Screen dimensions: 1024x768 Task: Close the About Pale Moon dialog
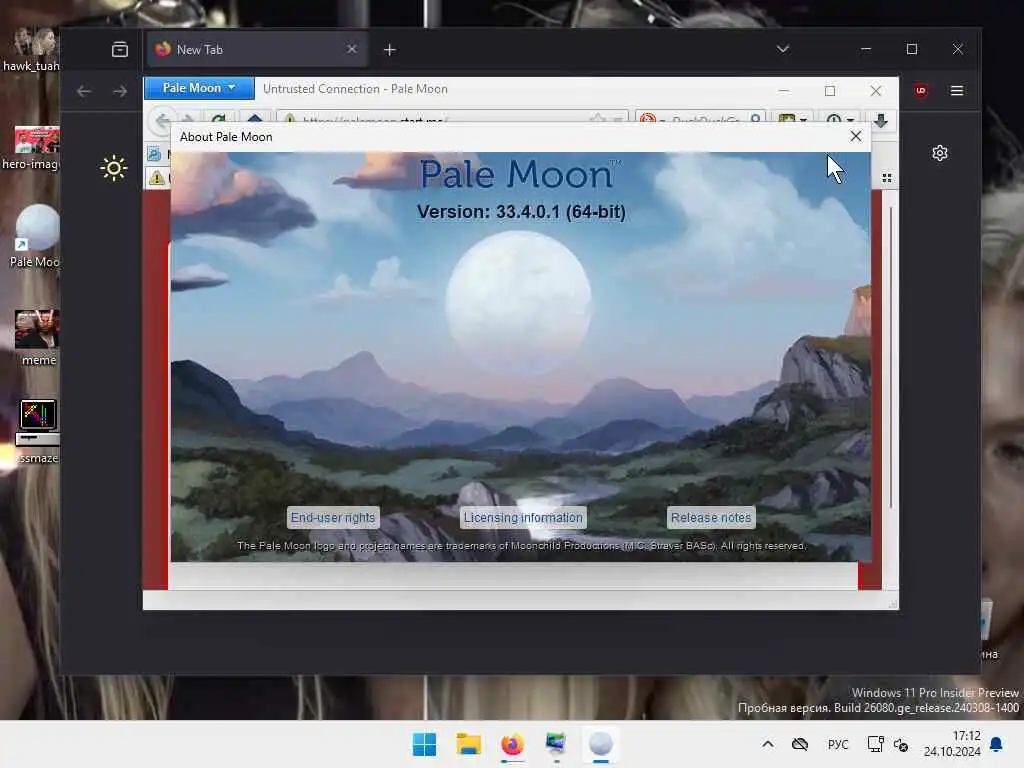tap(856, 136)
